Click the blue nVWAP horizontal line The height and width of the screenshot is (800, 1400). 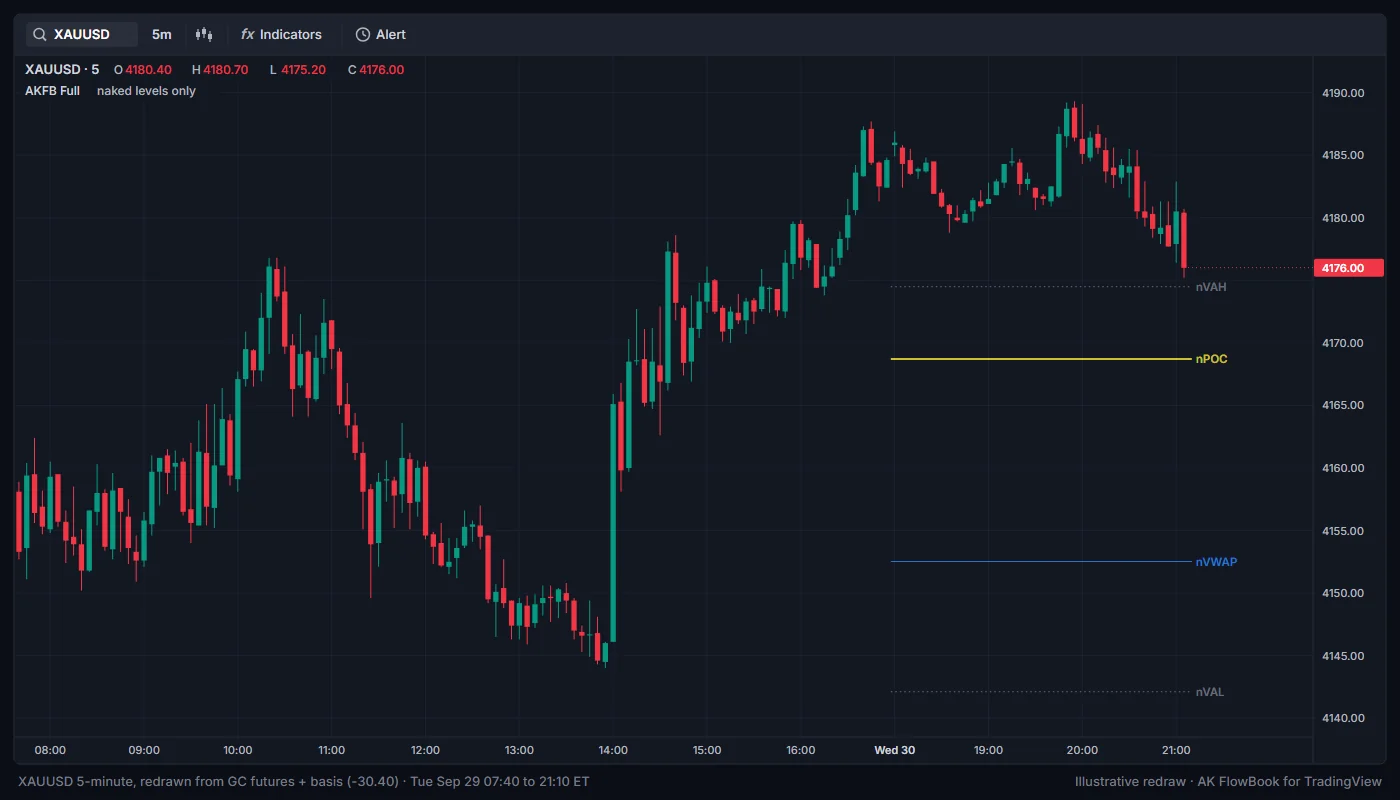point(1040,562)
